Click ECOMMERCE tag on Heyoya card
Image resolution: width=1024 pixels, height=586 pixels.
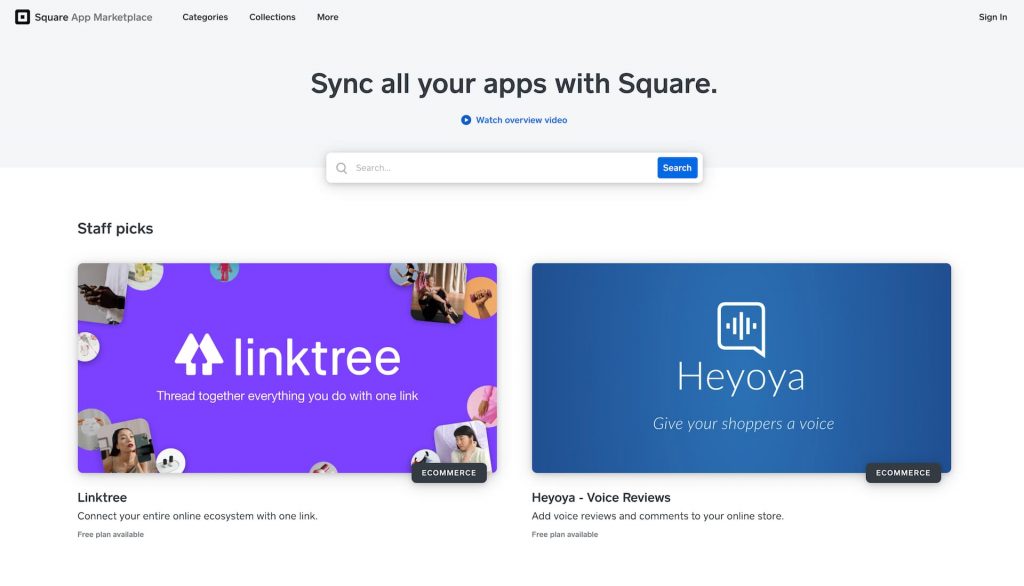(903, 473)
